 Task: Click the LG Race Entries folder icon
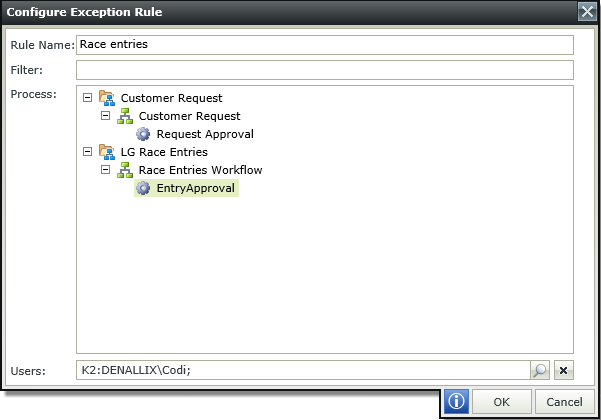point(107,152)
